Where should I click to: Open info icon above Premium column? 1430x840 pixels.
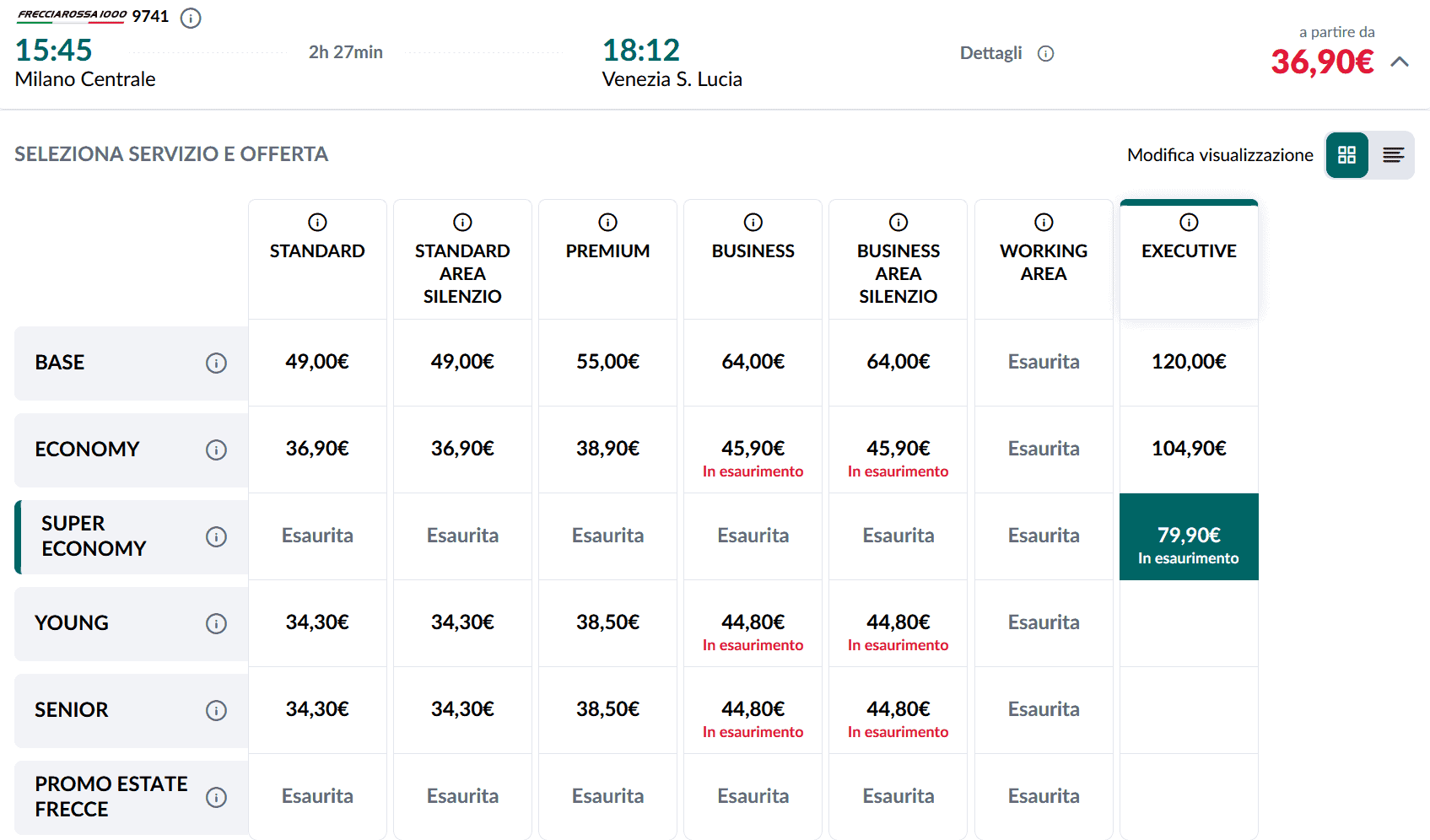pyautogui.click(x=607, y=222)
